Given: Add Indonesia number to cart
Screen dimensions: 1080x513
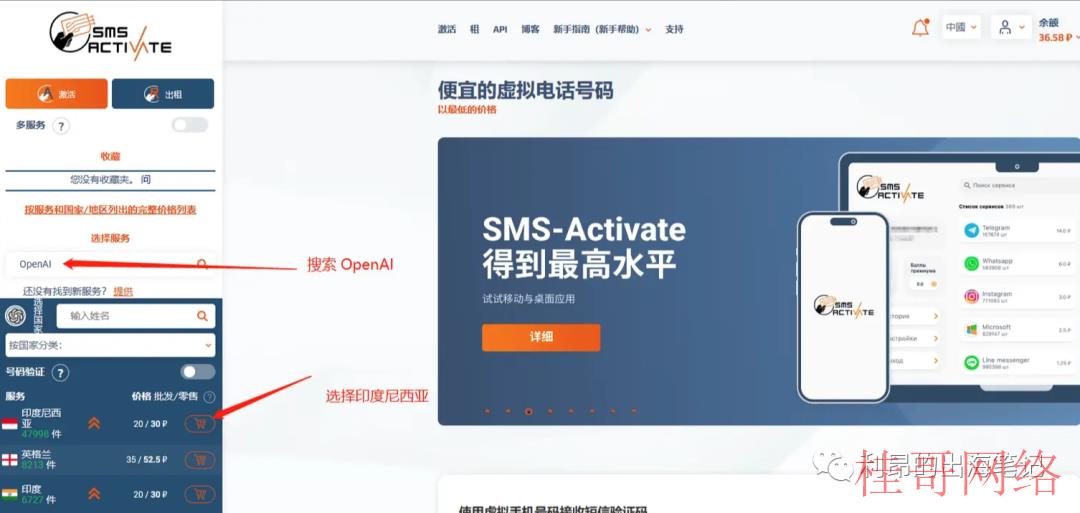Looking at the screenshot, I should 200,424.
